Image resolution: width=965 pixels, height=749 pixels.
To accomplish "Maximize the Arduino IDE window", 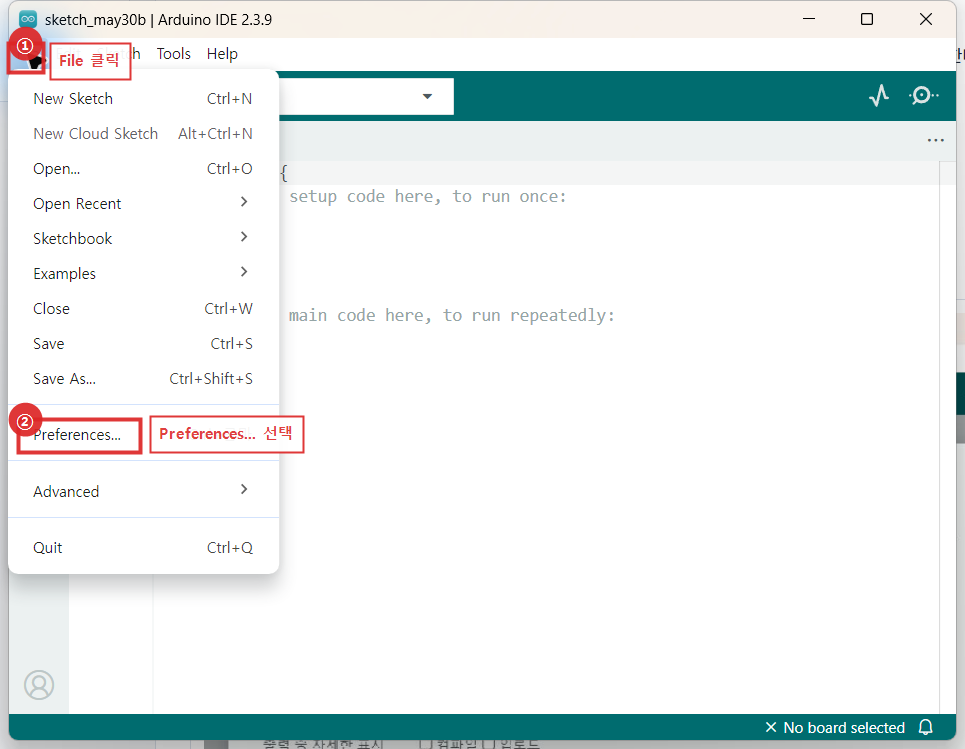I will 867,19.
